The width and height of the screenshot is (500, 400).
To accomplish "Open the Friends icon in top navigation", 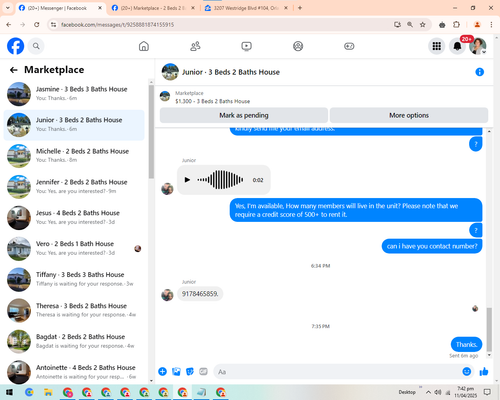I will tap(195, 46).
